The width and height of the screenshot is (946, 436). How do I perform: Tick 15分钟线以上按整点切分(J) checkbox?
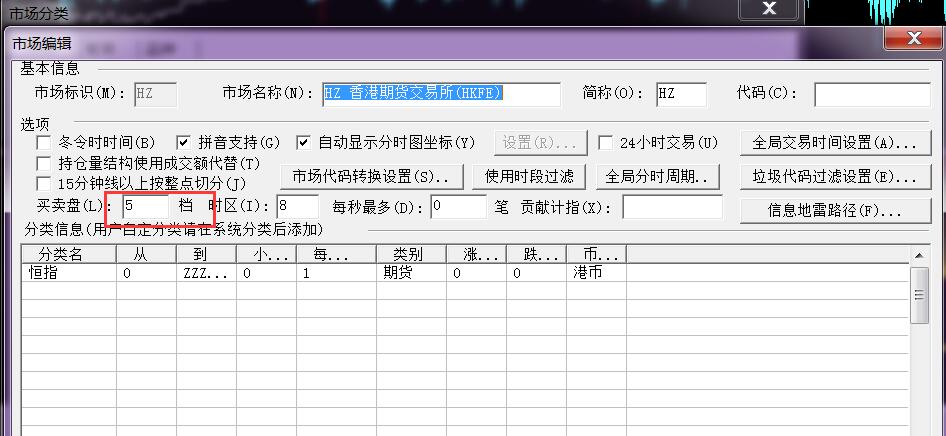[x=43, y=183]
